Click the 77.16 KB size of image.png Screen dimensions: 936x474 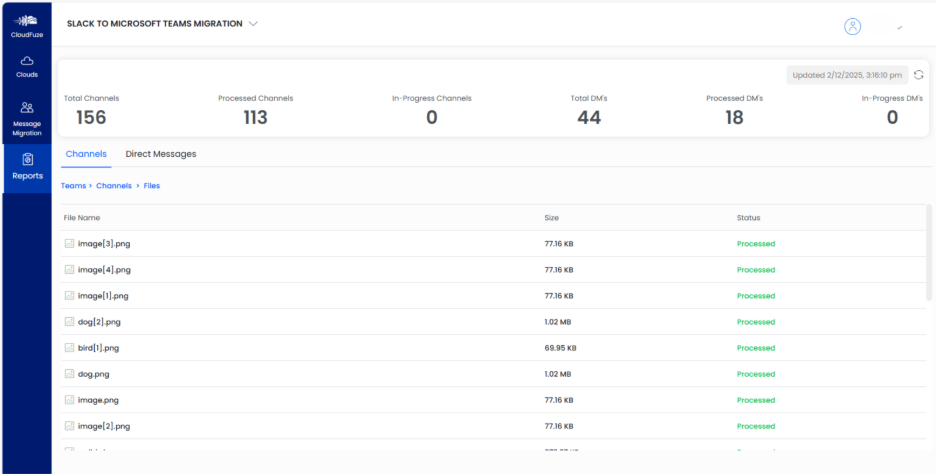coord(559,400)
